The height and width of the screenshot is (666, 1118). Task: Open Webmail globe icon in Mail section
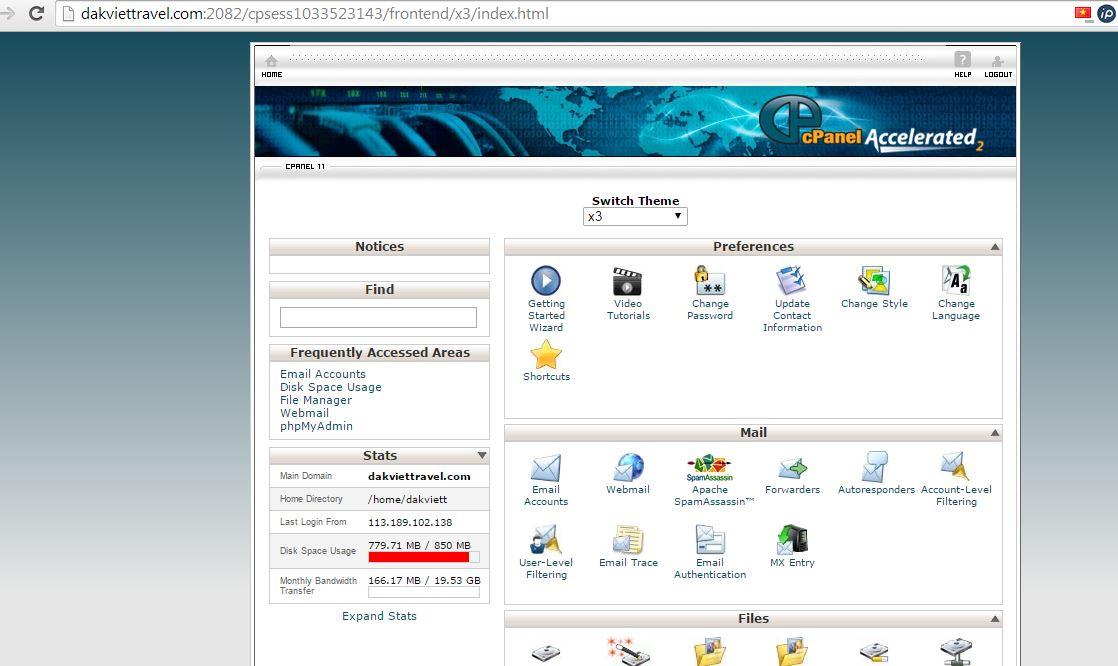[x=628, y=468]
